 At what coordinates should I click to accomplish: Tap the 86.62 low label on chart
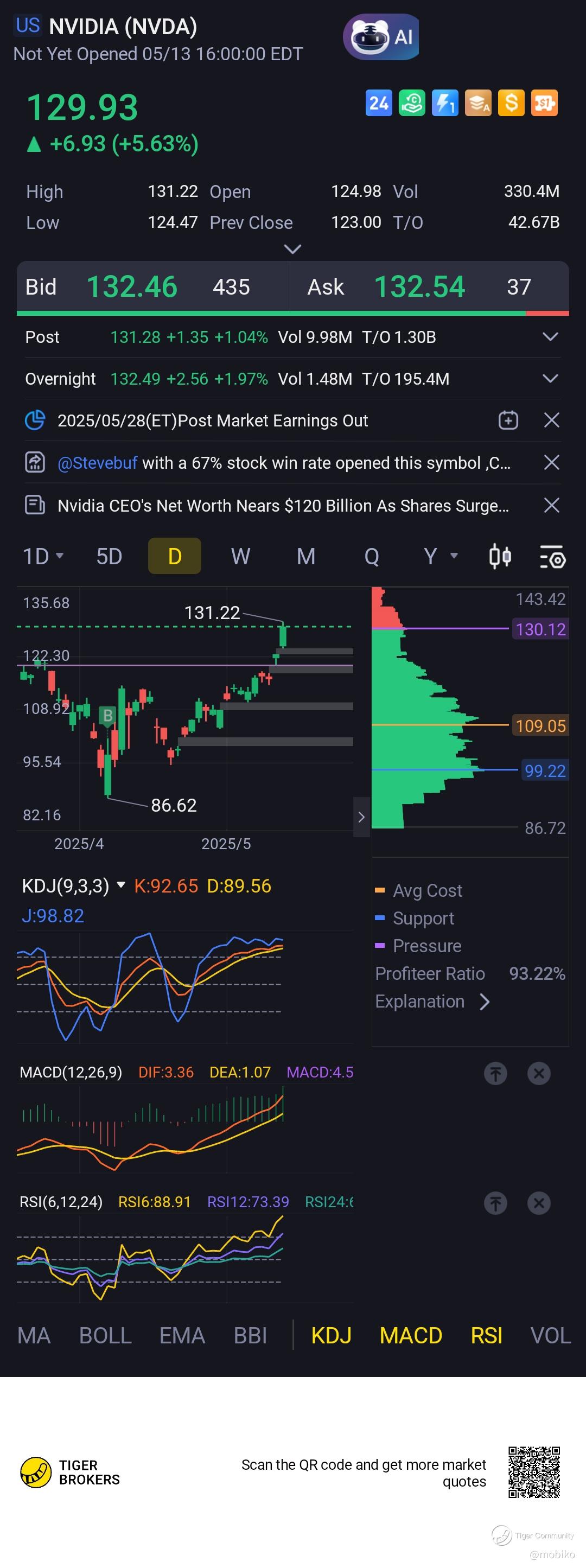(174, 805)
